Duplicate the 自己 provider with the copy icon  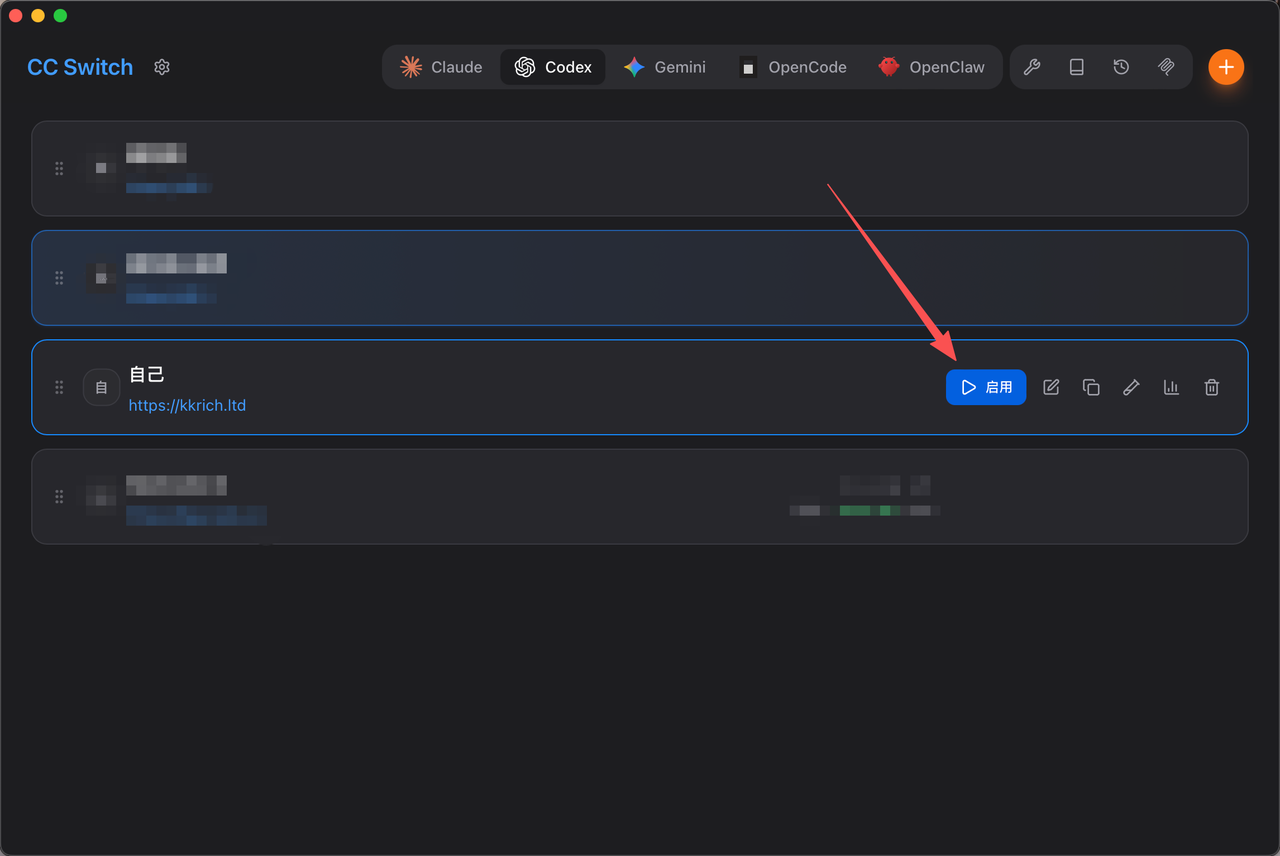tap(1091, 387)
